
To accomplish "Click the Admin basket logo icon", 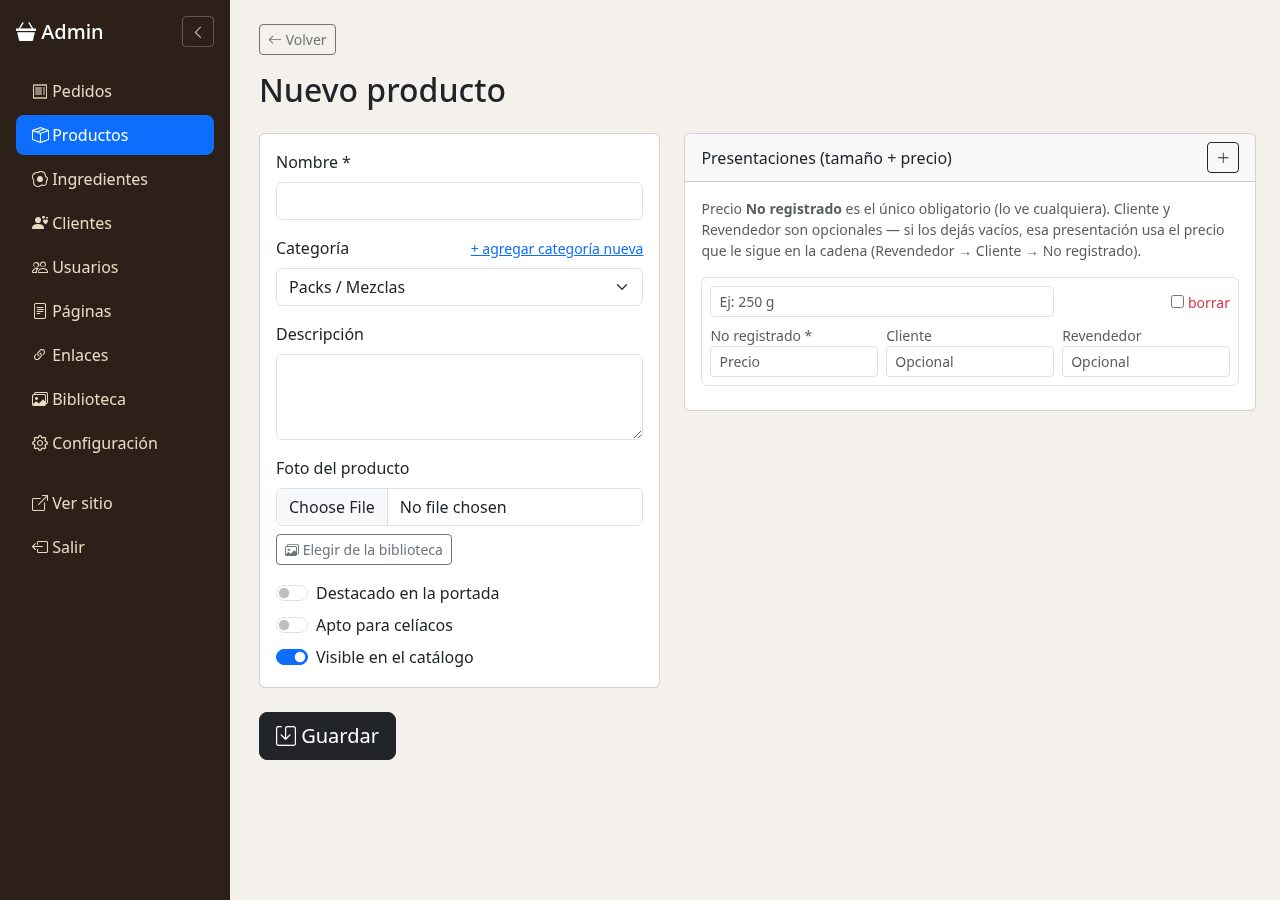I will click(26, 32).
